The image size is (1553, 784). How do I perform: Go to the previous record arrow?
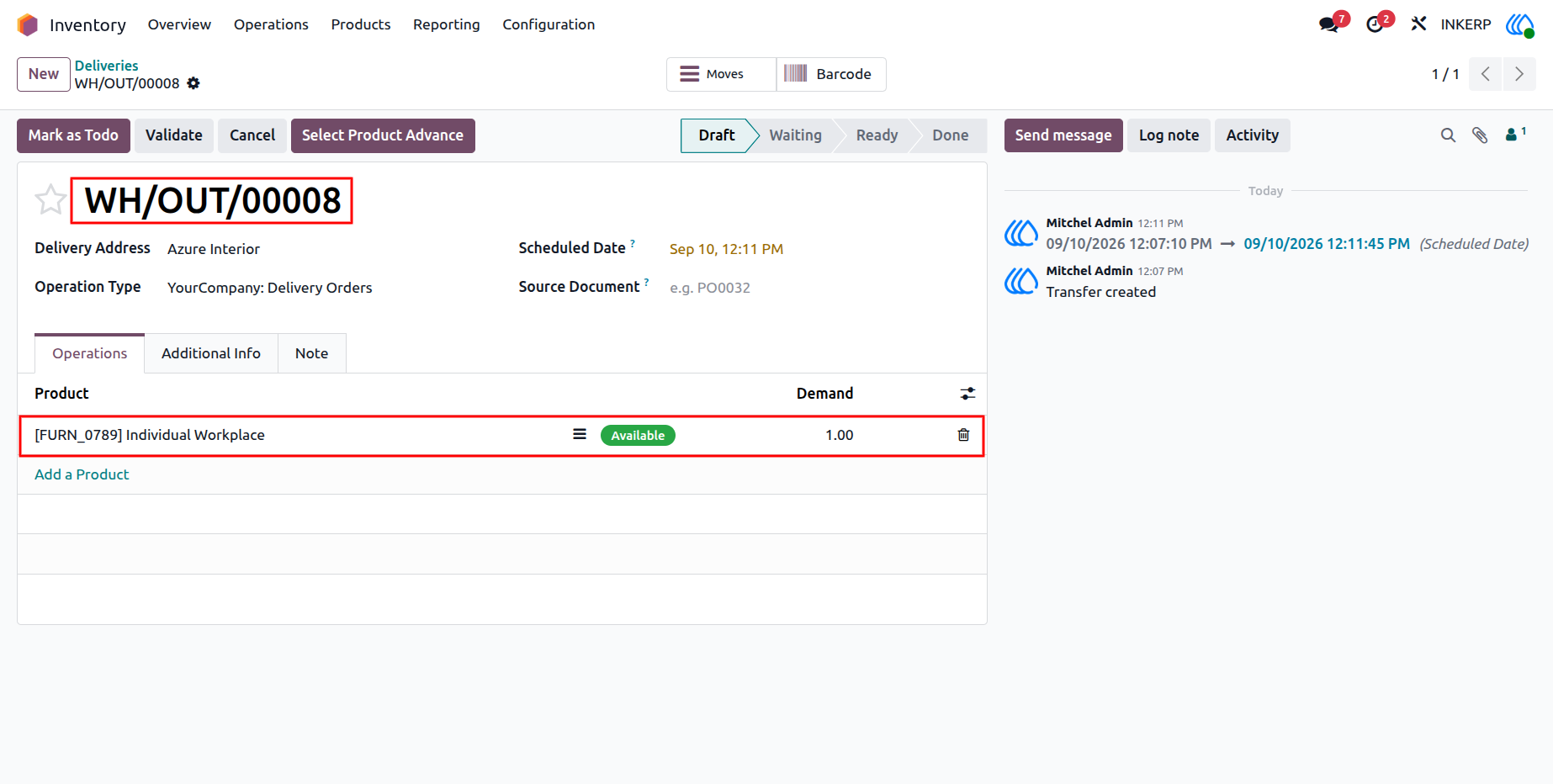pyautogui.click(x=1486, y=74)
